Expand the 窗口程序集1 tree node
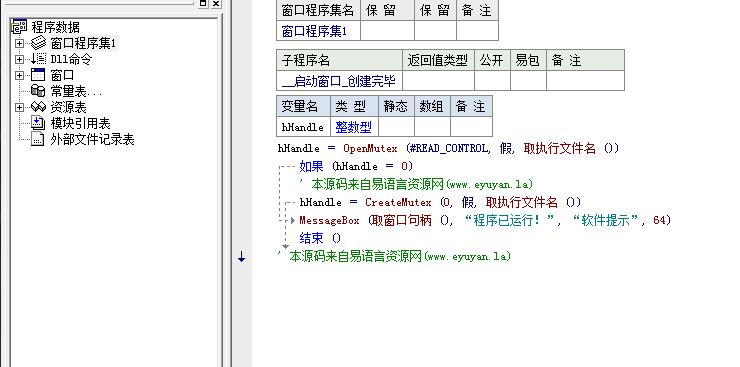This screenshot has width=740, height=367. click(19, 44)
